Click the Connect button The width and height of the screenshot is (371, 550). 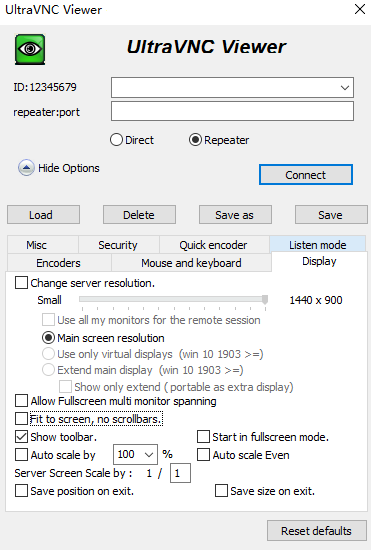(x=306, y=175)
